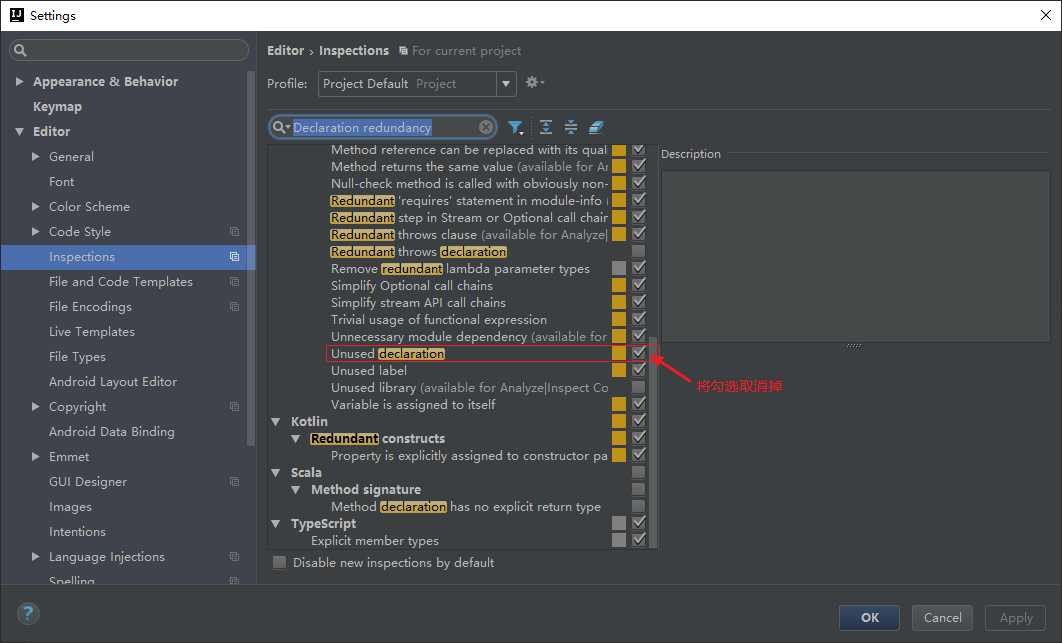Enable Redundant throws declaration inspection
The height and width of the screenshot is (643, 1062).
tap(639, 251)
